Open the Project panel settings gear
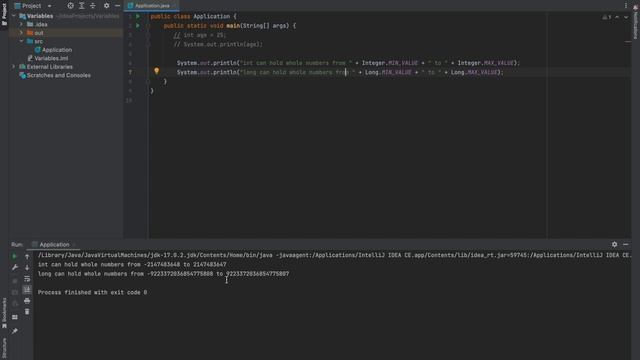The image size is (640, 360). (107, 6)
